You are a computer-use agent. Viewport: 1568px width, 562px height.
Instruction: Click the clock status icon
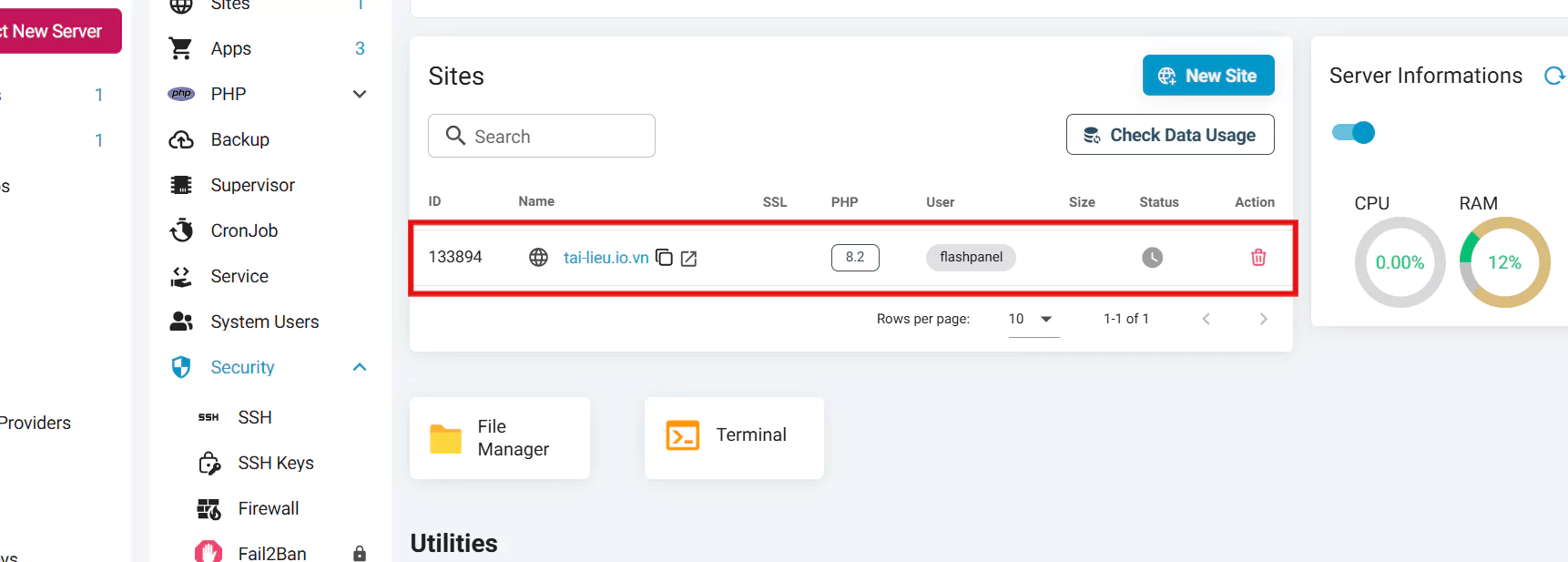(x=1152, y=258)
